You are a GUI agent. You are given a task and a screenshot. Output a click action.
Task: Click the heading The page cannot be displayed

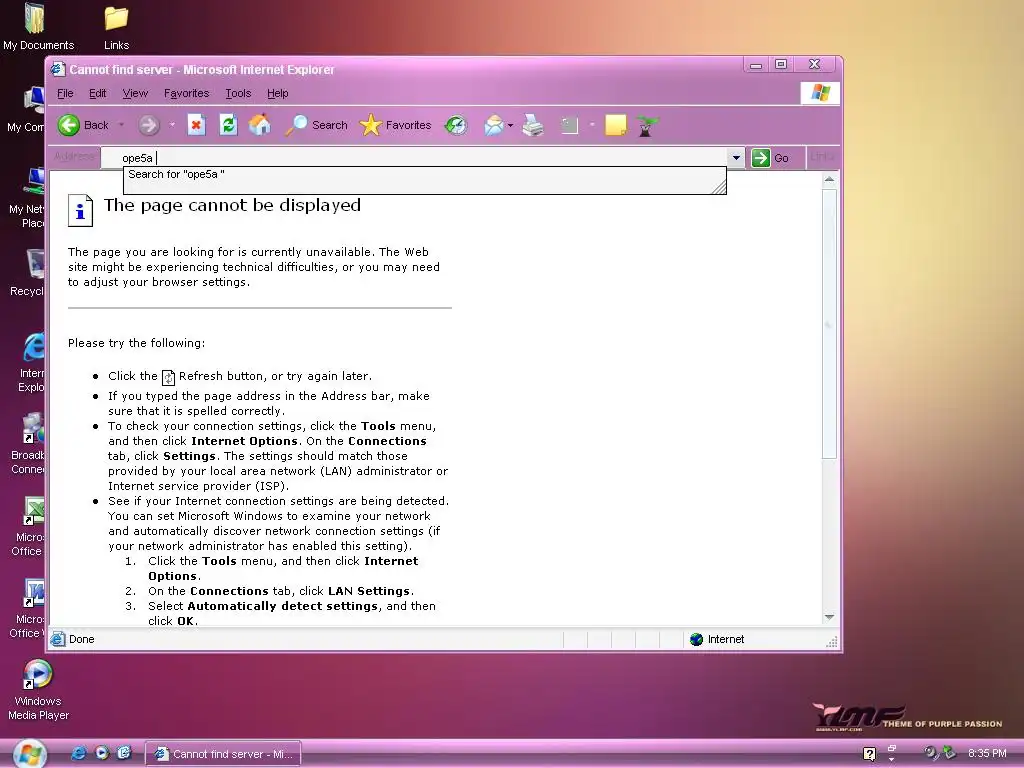coord(232,205)
